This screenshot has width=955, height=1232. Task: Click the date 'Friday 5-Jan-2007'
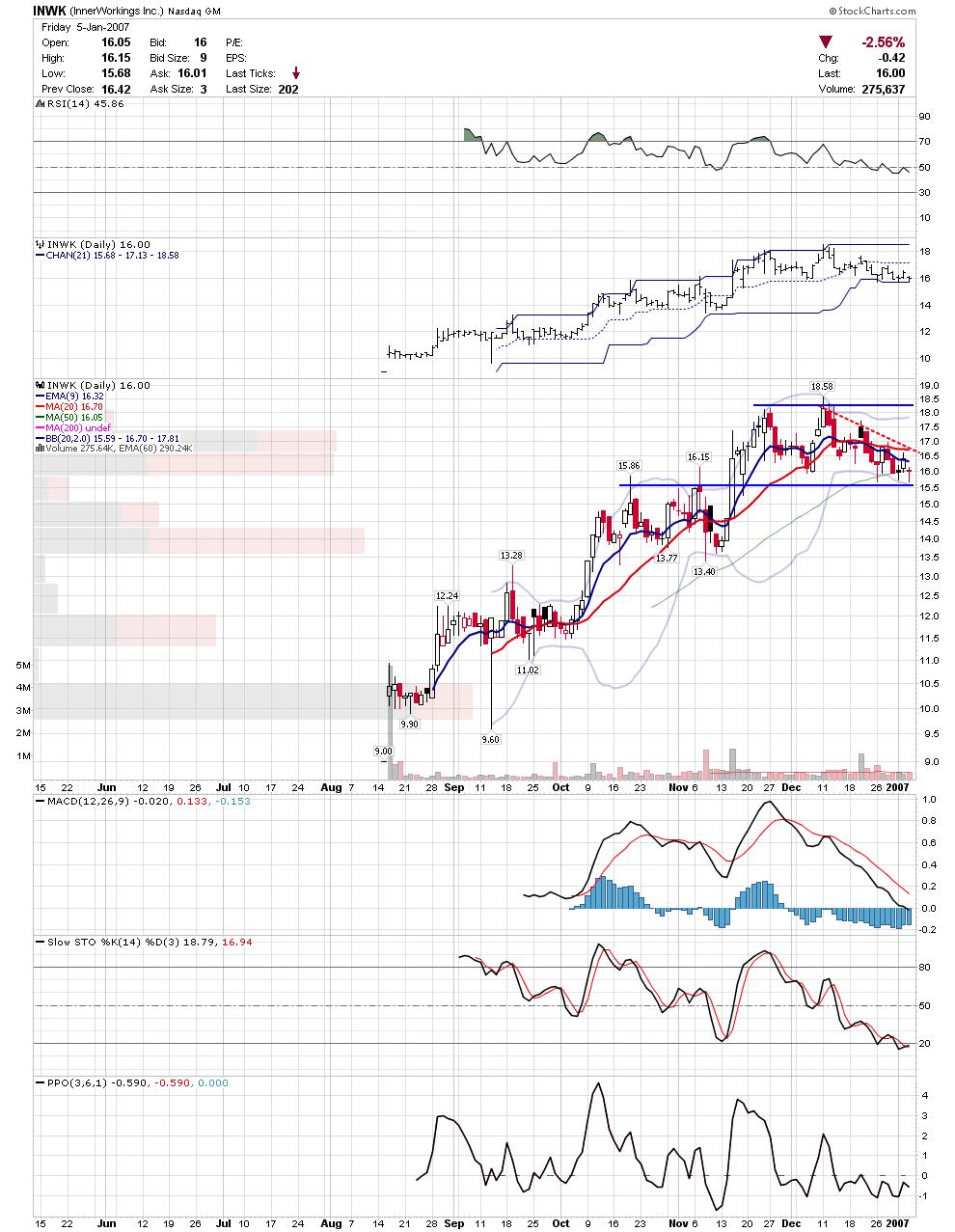[86, 28]
